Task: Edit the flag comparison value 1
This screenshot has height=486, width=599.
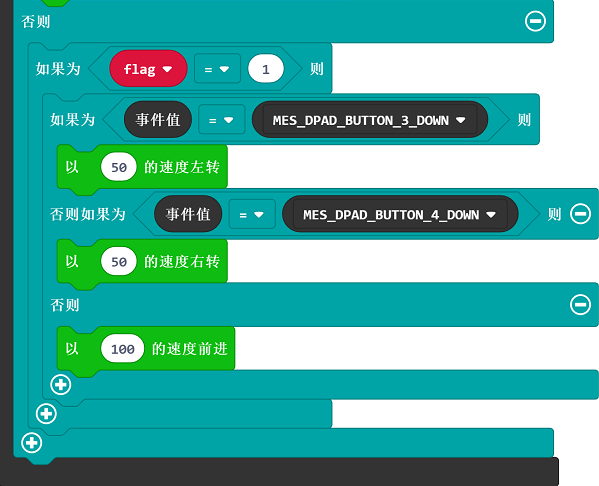Action: [x=266, y=69]
